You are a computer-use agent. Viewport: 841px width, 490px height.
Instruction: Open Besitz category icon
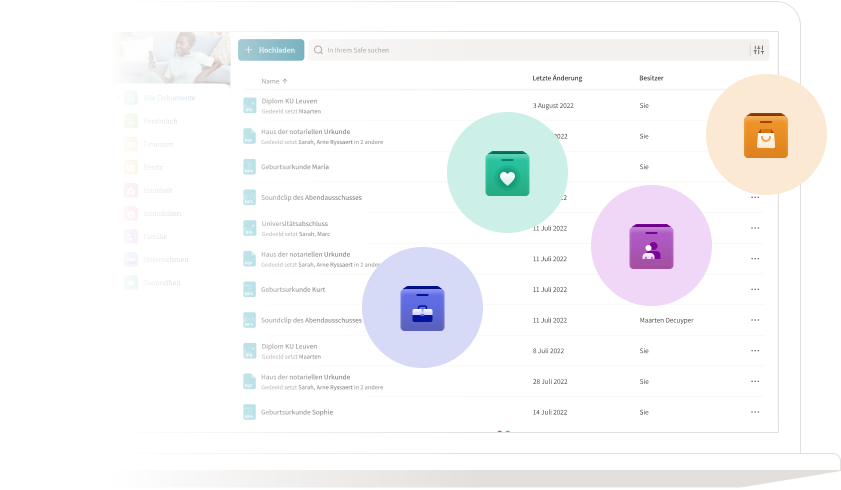point(131,167)
